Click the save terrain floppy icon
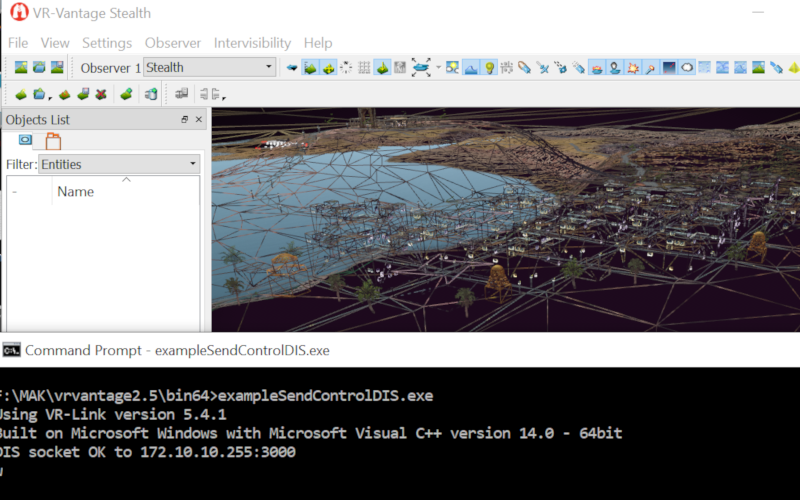This screenshot has width=800, height=500. click(x=83, y=94)
